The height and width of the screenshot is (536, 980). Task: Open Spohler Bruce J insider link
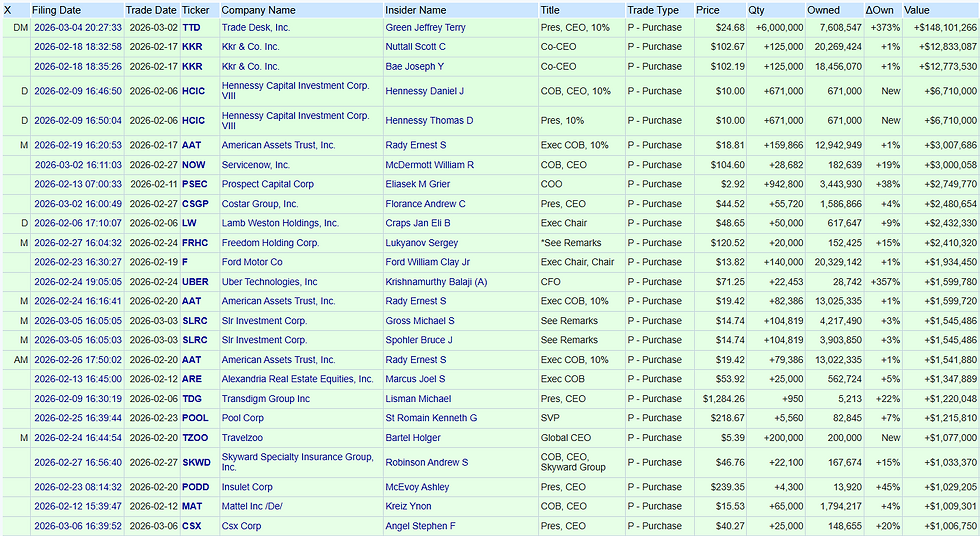click(419, 340)
